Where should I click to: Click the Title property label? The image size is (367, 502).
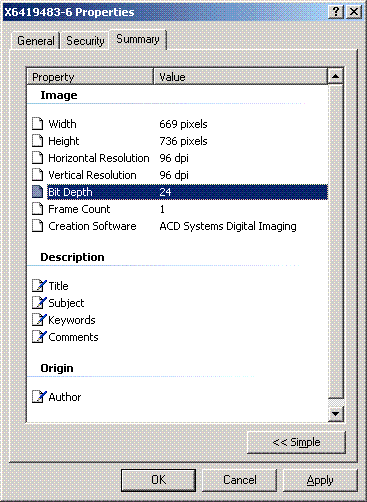[58, 286]
